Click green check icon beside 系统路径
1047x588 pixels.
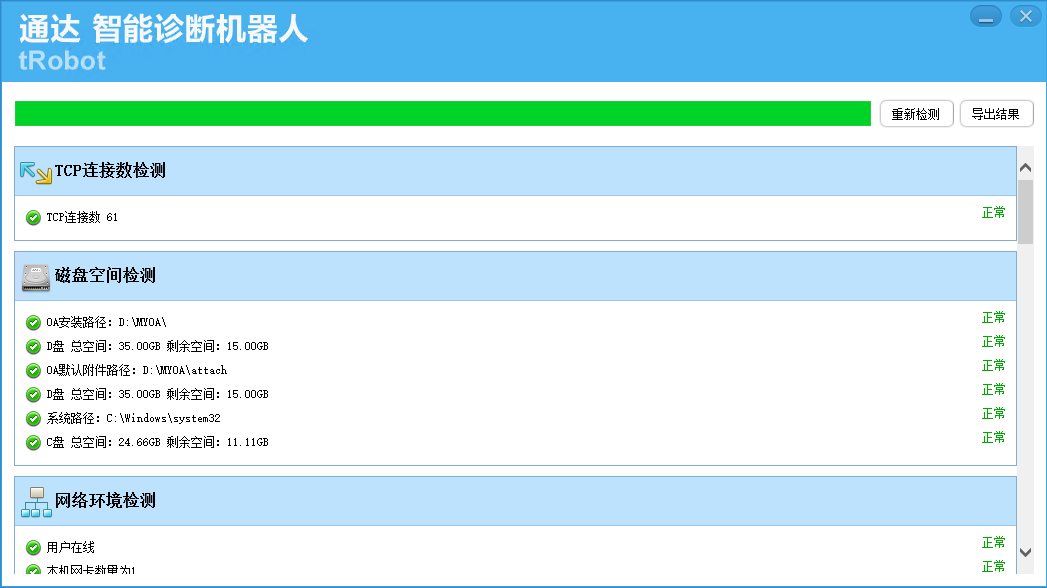point(33,419)
